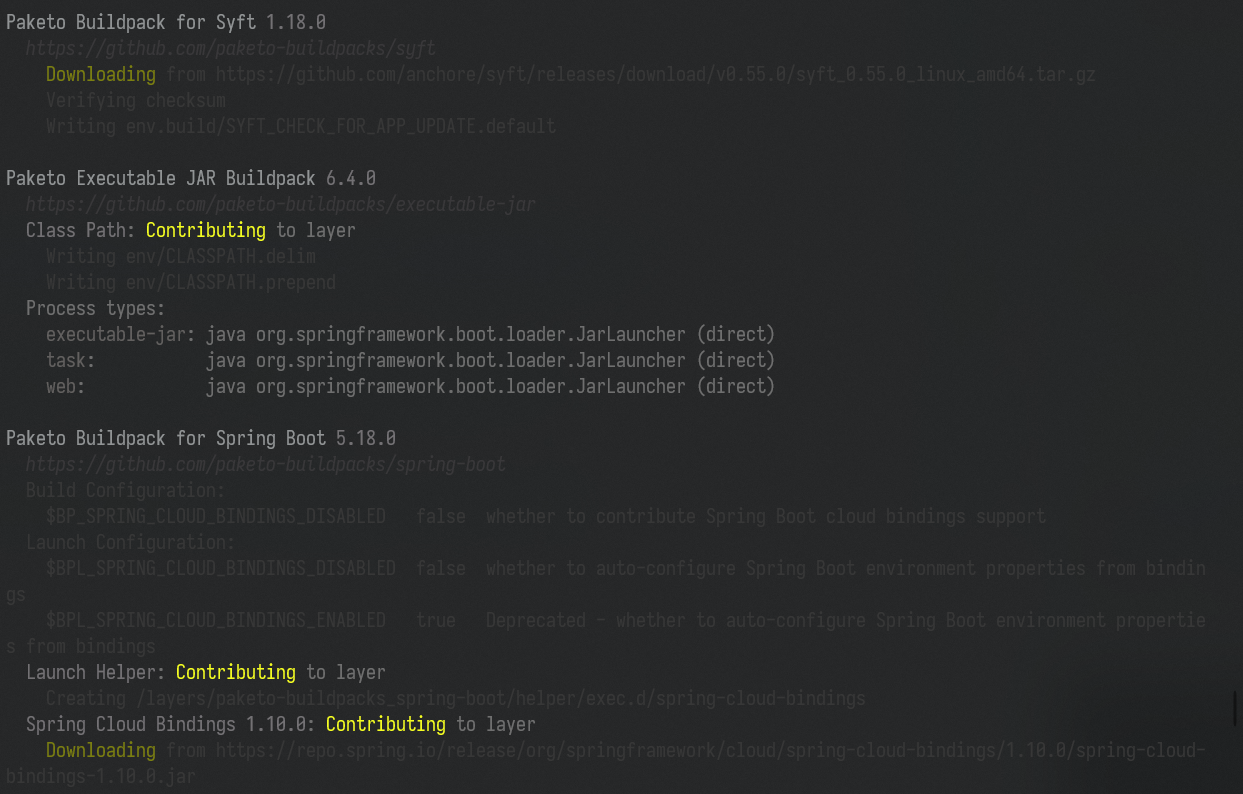This screenshot has height=794, width=1243.
Task: Click 'Downloading' on the spring-cloud-bindings line
Action: coord(101,750)
